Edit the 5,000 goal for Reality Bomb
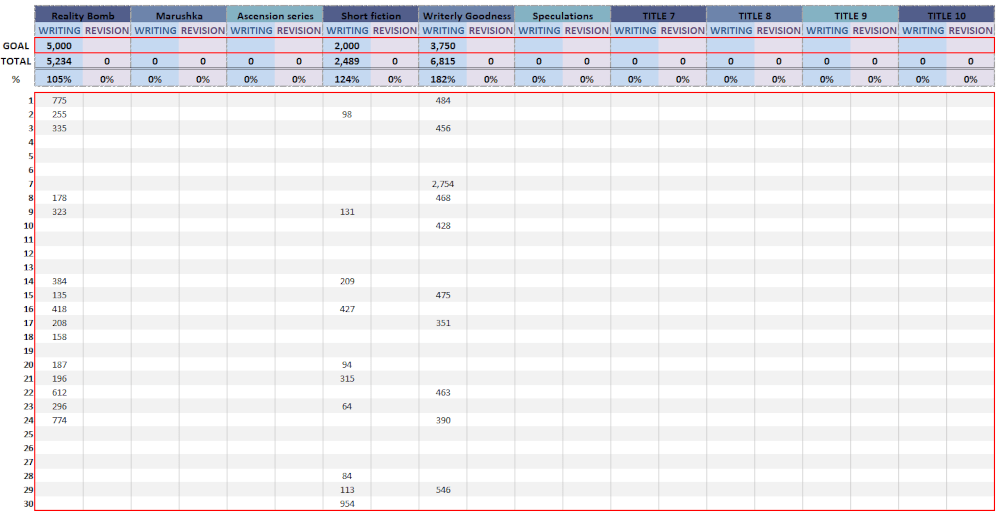 coord(59,46)
